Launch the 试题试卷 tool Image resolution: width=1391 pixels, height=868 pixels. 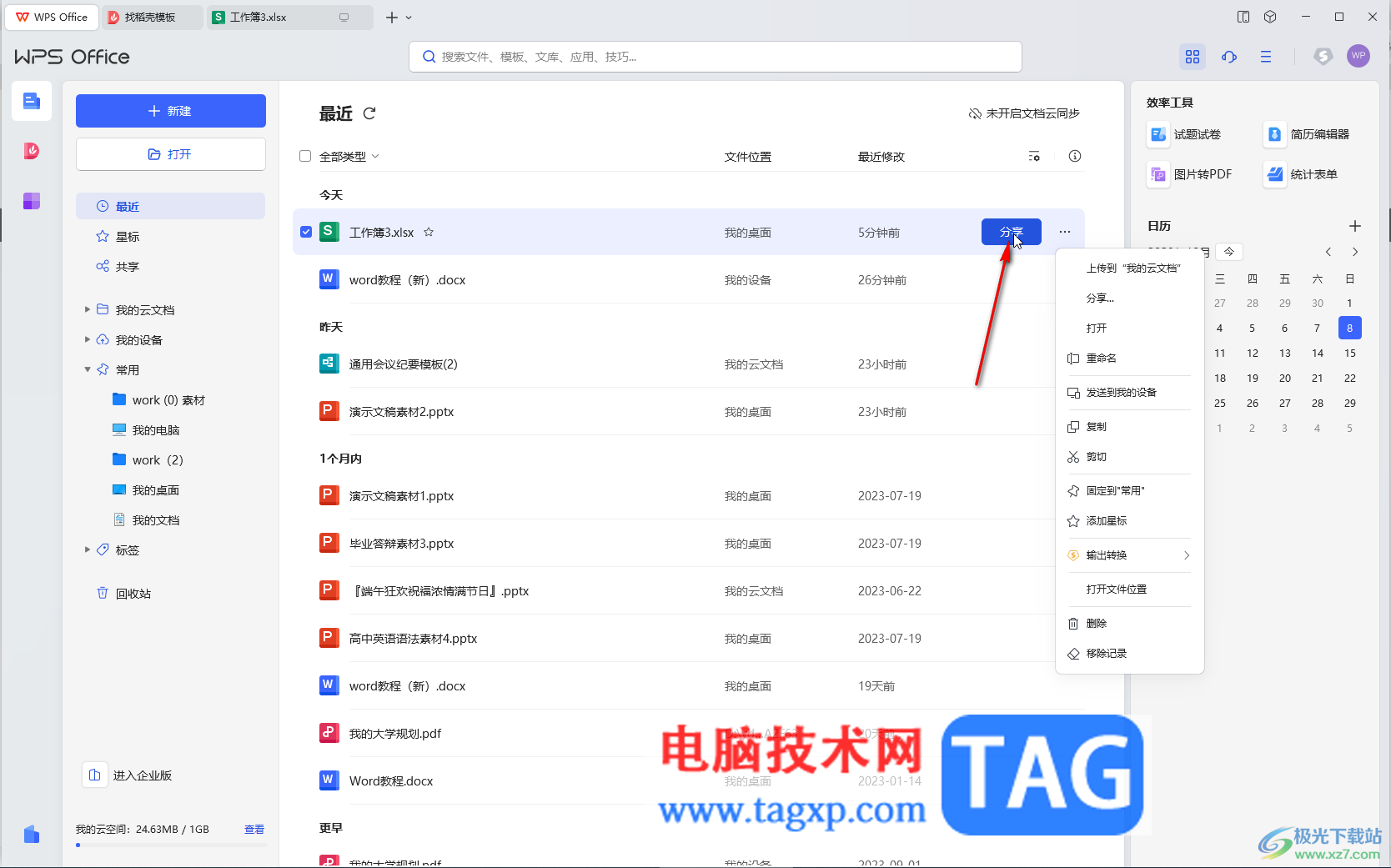tap(1185, 134)
